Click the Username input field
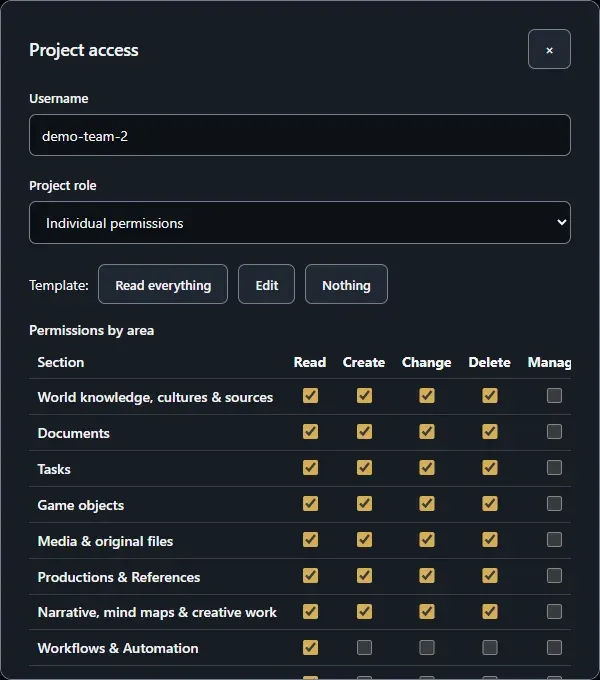600x680 pixels. click(x=300, y=135)
